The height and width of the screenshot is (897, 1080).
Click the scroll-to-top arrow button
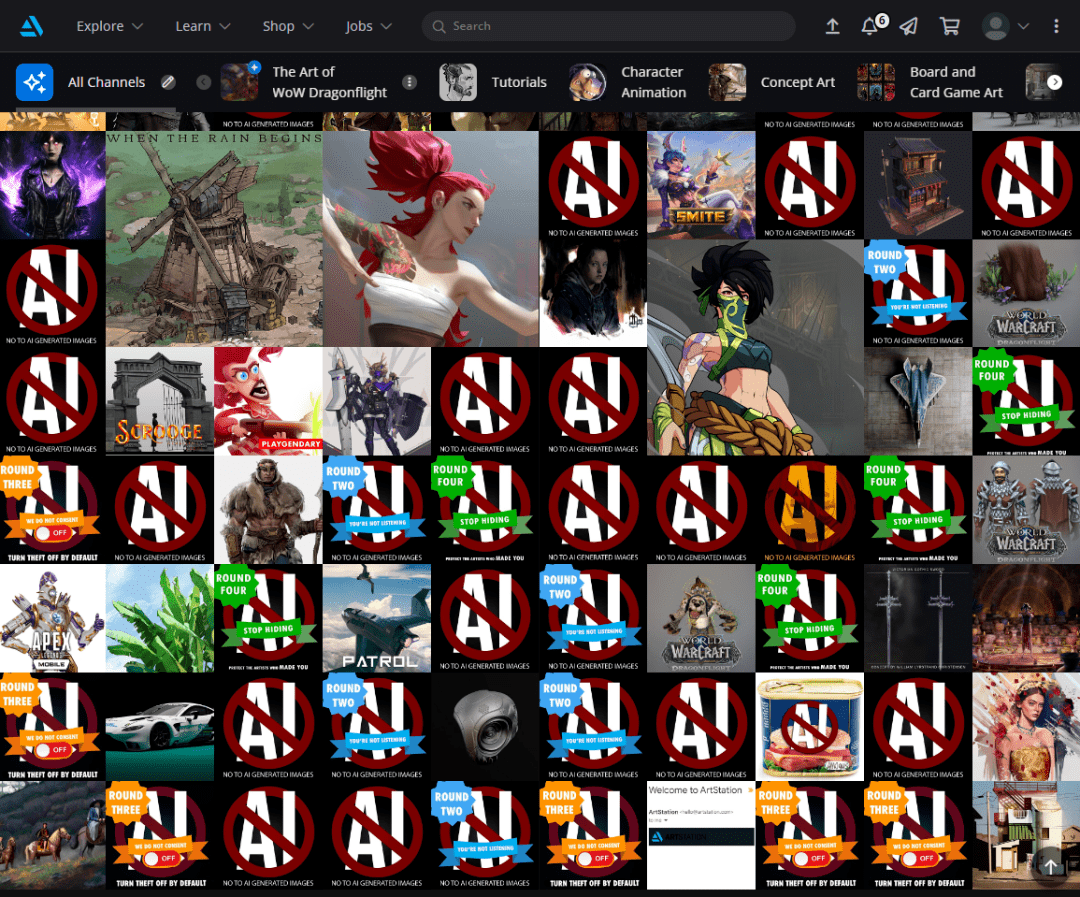[1050, 866]
